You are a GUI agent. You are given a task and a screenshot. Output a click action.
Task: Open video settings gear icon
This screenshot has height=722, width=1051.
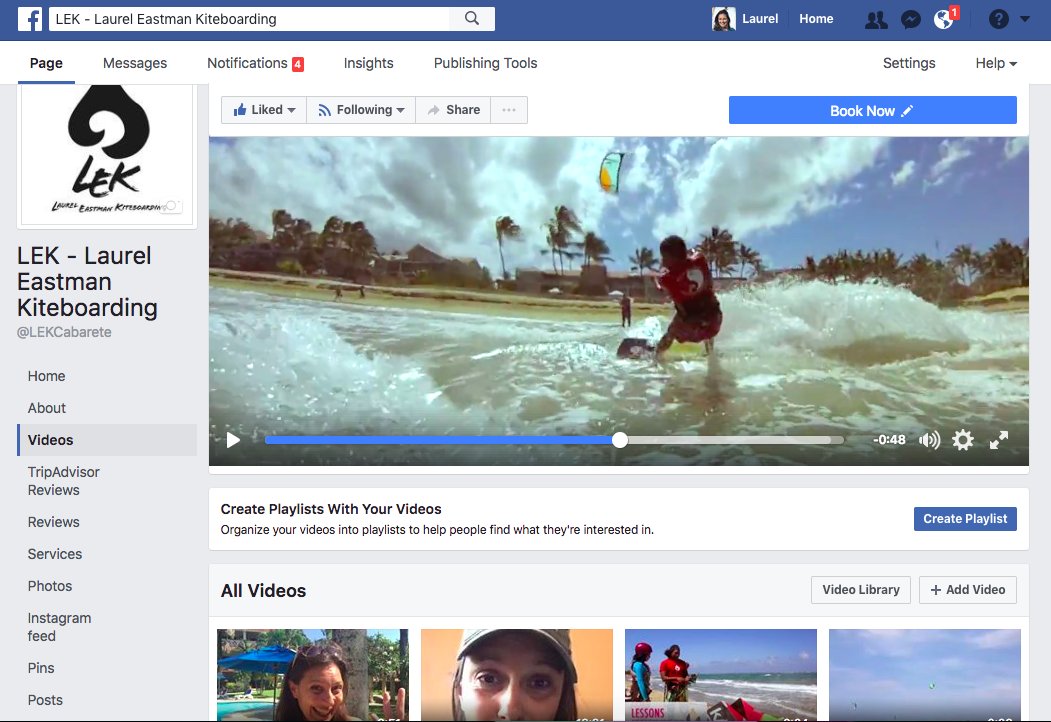point(963,440)
